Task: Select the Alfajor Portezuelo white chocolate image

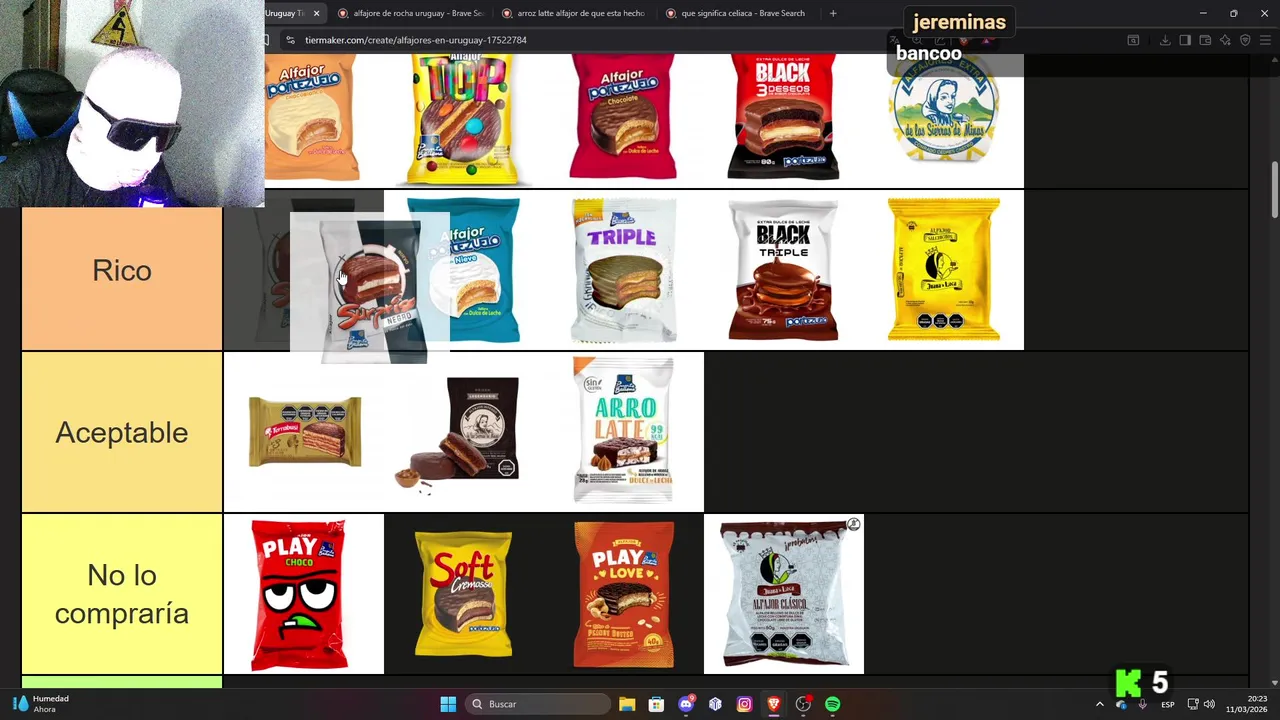Action: (312, 118)
